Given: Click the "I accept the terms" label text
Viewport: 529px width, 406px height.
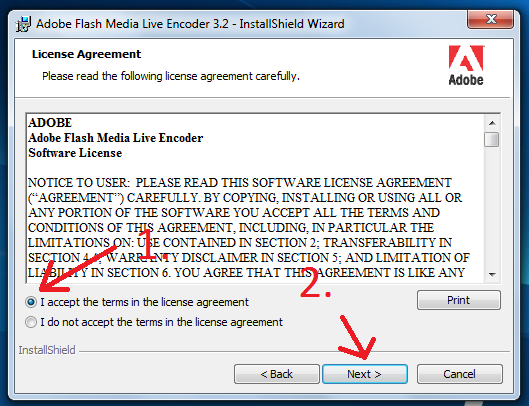Looking at the screenshot, I should click(144, 302).
